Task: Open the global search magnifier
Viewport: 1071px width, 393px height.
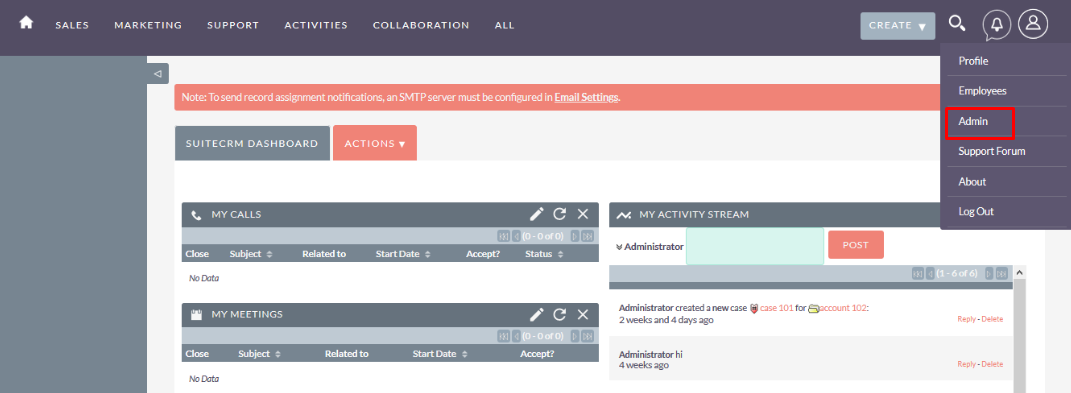Action: click(957, 24)
